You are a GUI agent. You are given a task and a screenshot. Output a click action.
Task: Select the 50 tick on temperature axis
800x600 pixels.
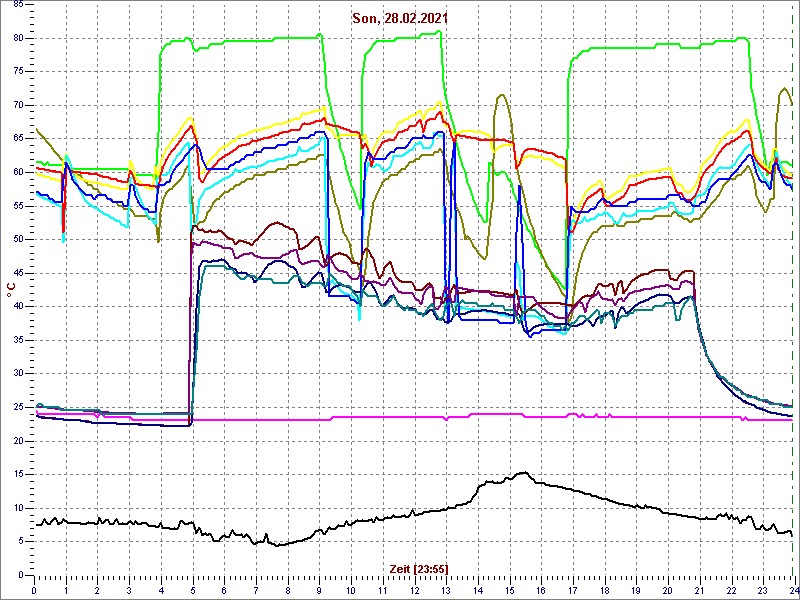(x=18, y=239)
